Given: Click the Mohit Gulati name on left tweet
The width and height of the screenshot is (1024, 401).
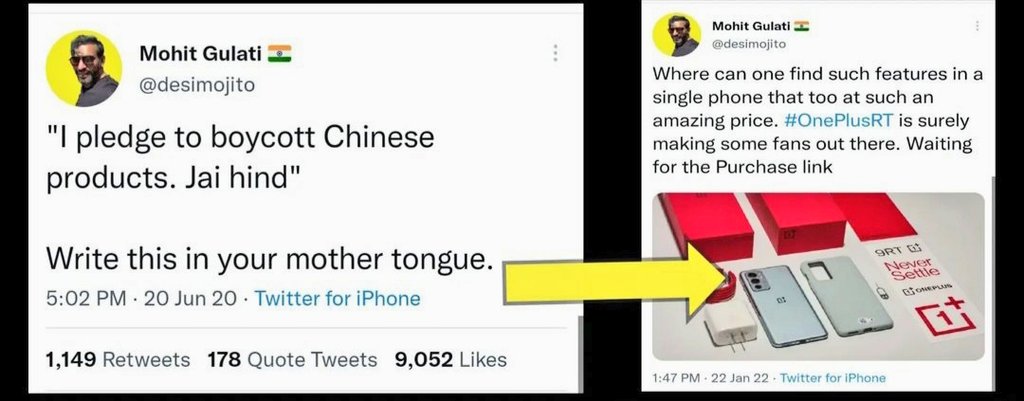Looking at the screenshot, I should point(200,54).
